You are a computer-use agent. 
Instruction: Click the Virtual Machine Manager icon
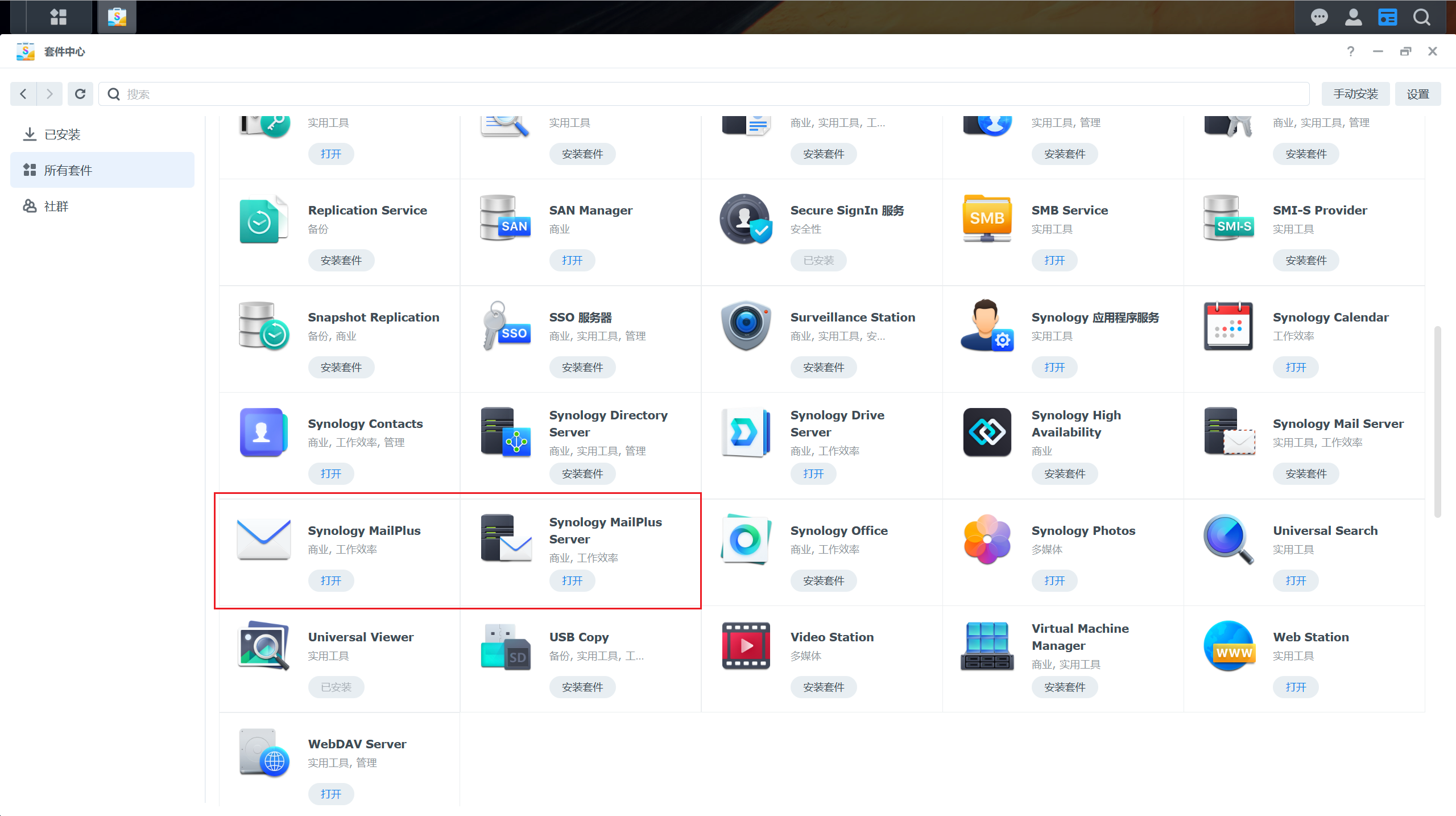pos(987,645)
